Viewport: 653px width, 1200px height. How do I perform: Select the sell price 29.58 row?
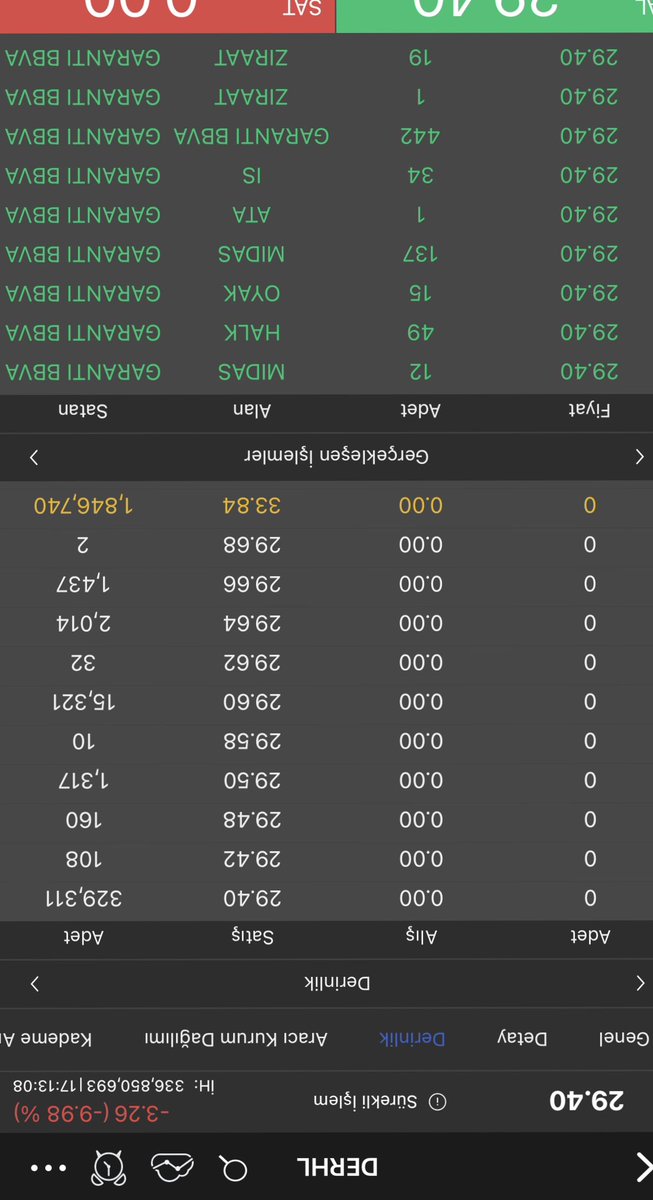tap(326, 741)
